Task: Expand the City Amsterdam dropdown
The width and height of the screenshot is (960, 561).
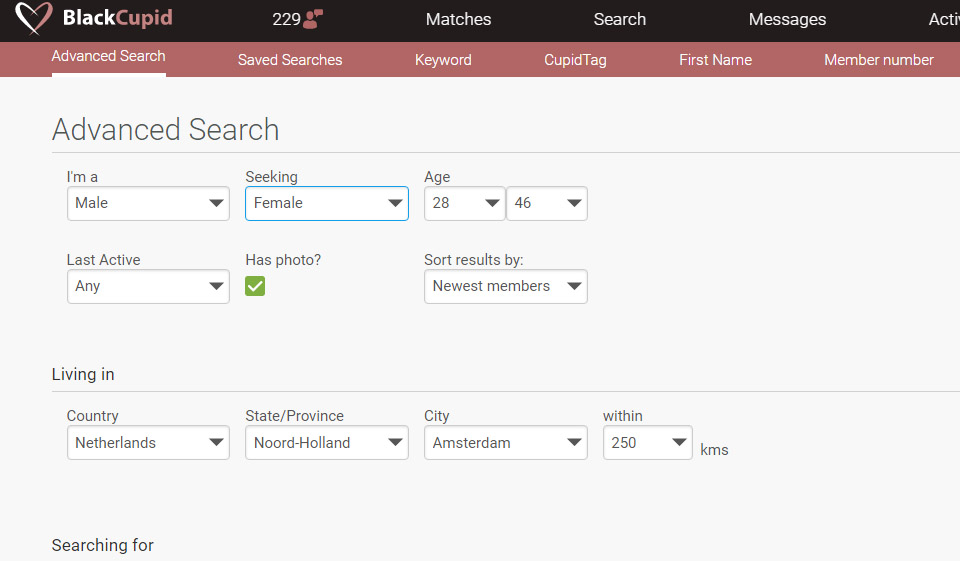Action: click(x=505, y=443)
